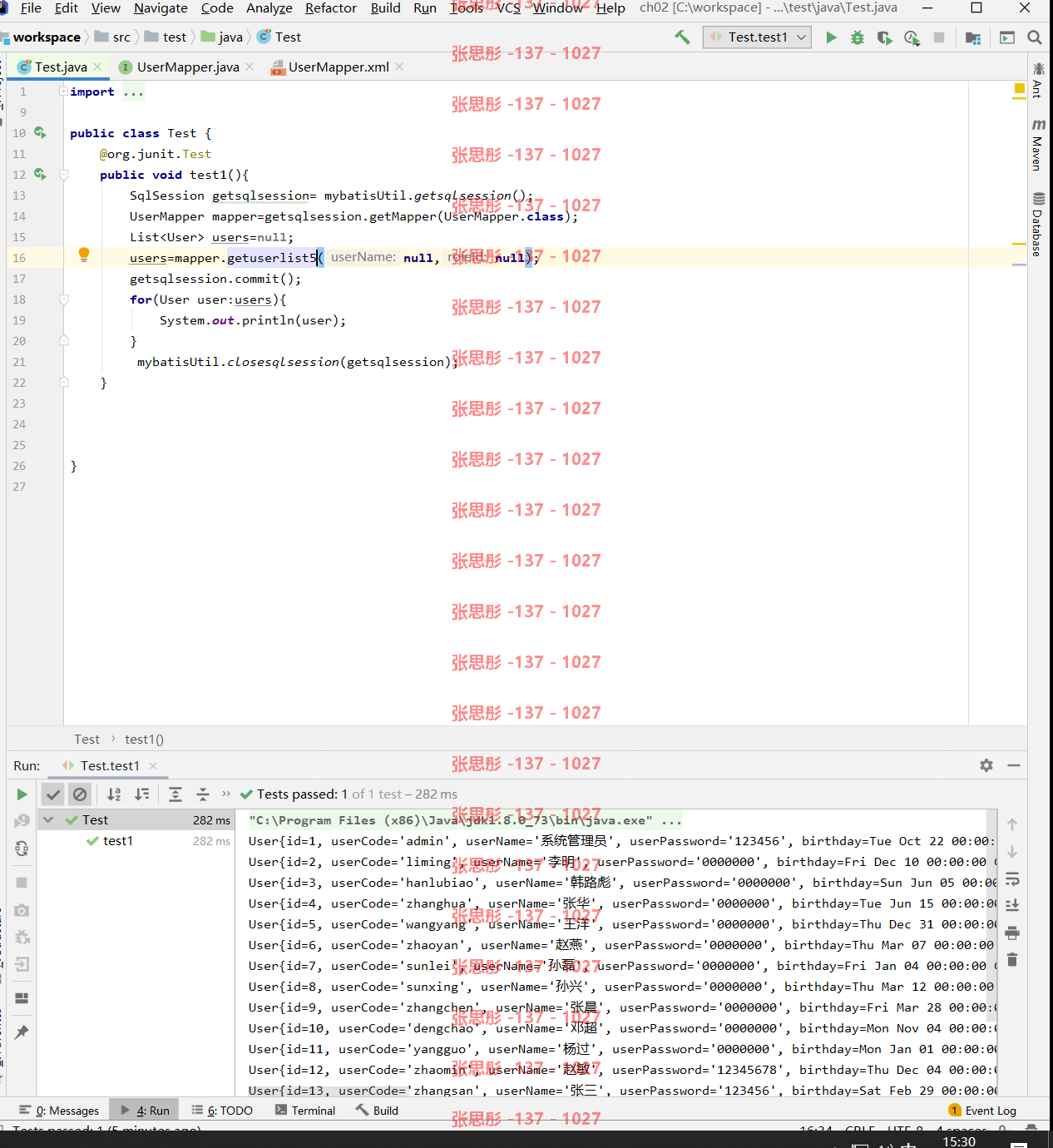Screen dimensions: 1053x1148
Task: Switch to the UserMapper.xml tab
Action: coord(339,67)
